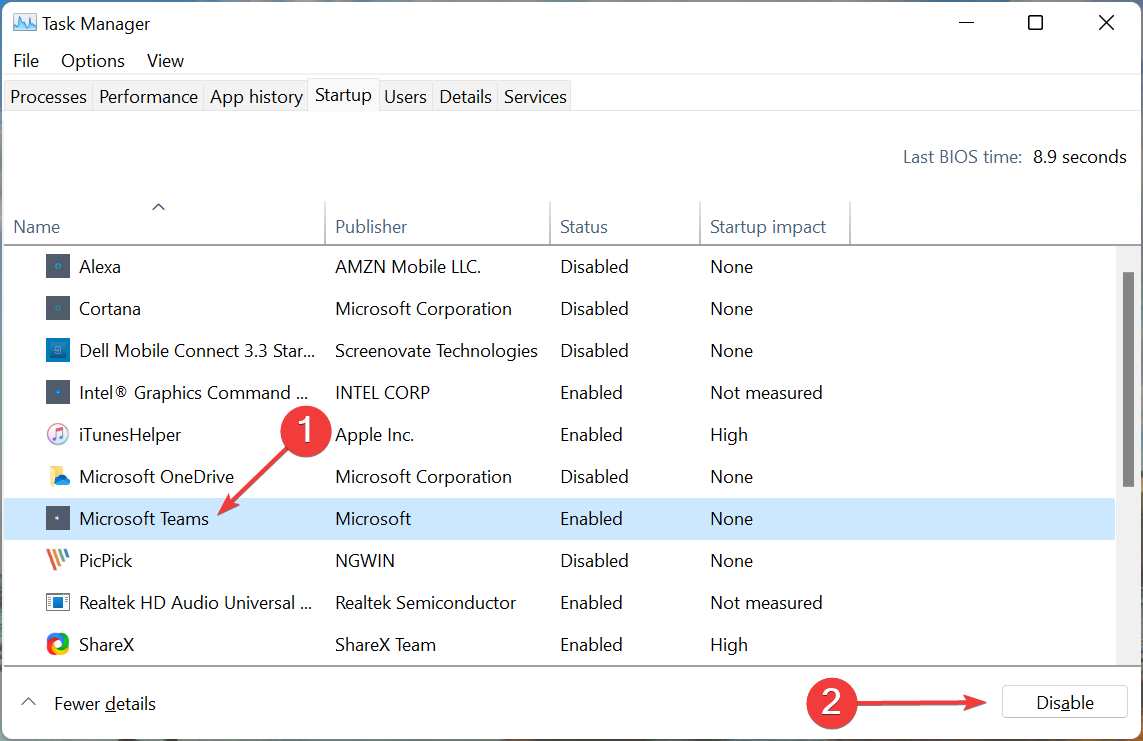Click INTEL CORP publisher cell
Screen dimensions: 1143x741
382,393
